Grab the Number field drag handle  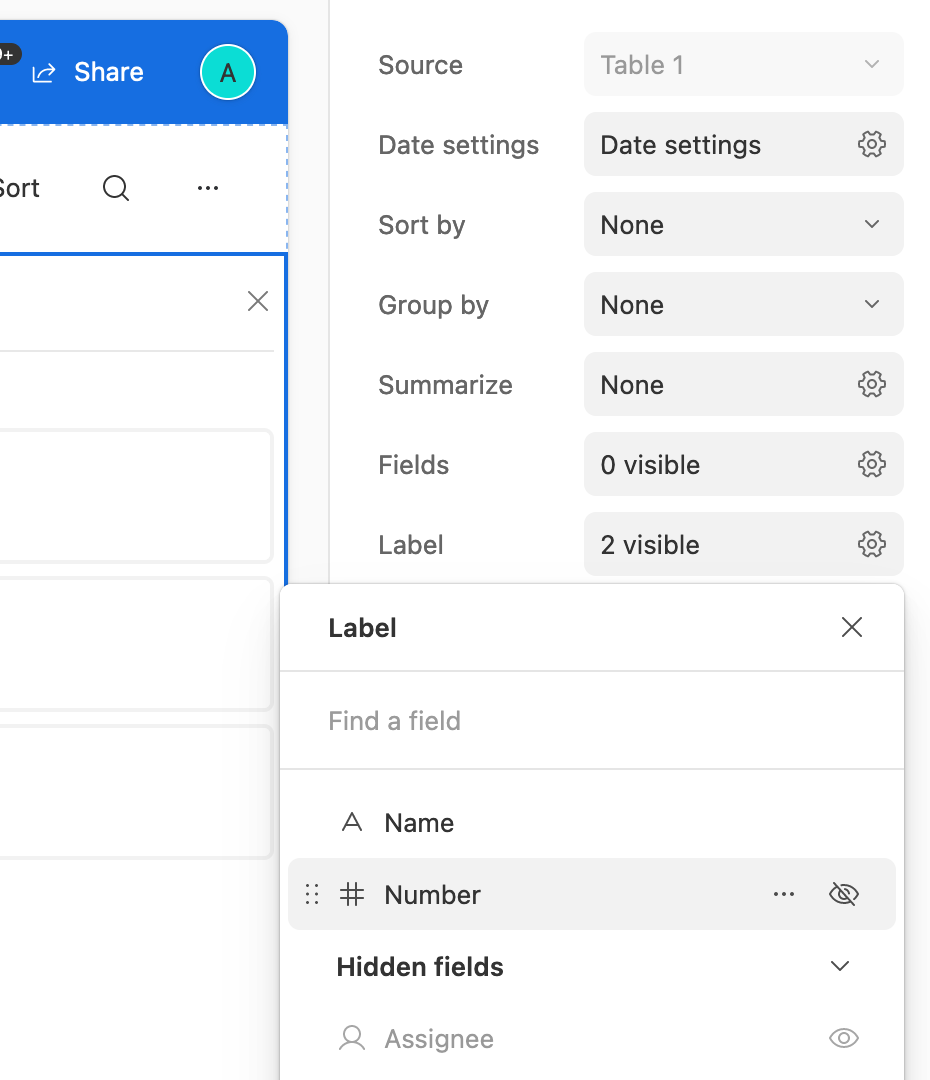[312, 894]
